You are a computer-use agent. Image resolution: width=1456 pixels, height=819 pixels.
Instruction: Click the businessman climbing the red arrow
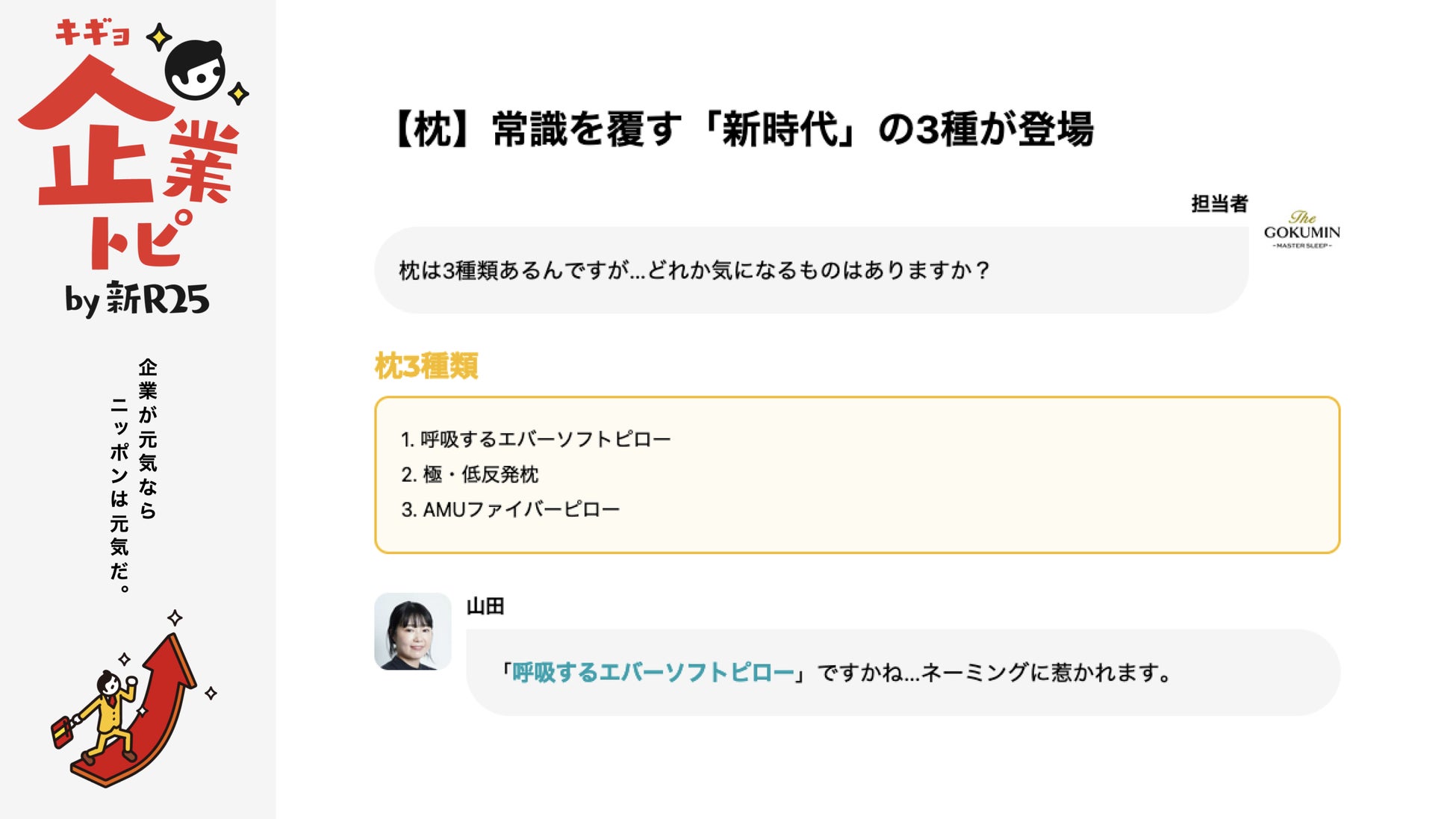point(105,712)
